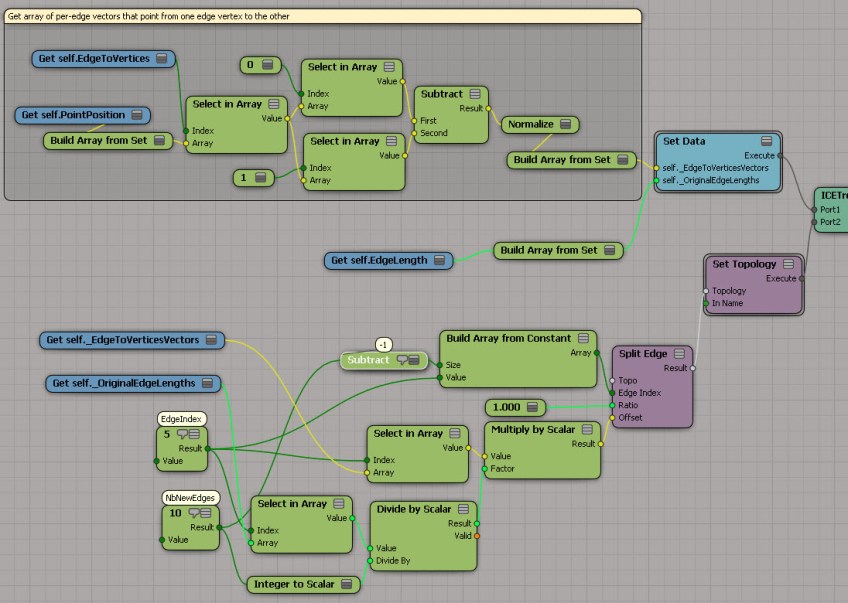848x603 pixels.
Task: Open the icon on Get self.EdgeLength node
Action: [x=438, y=260]
